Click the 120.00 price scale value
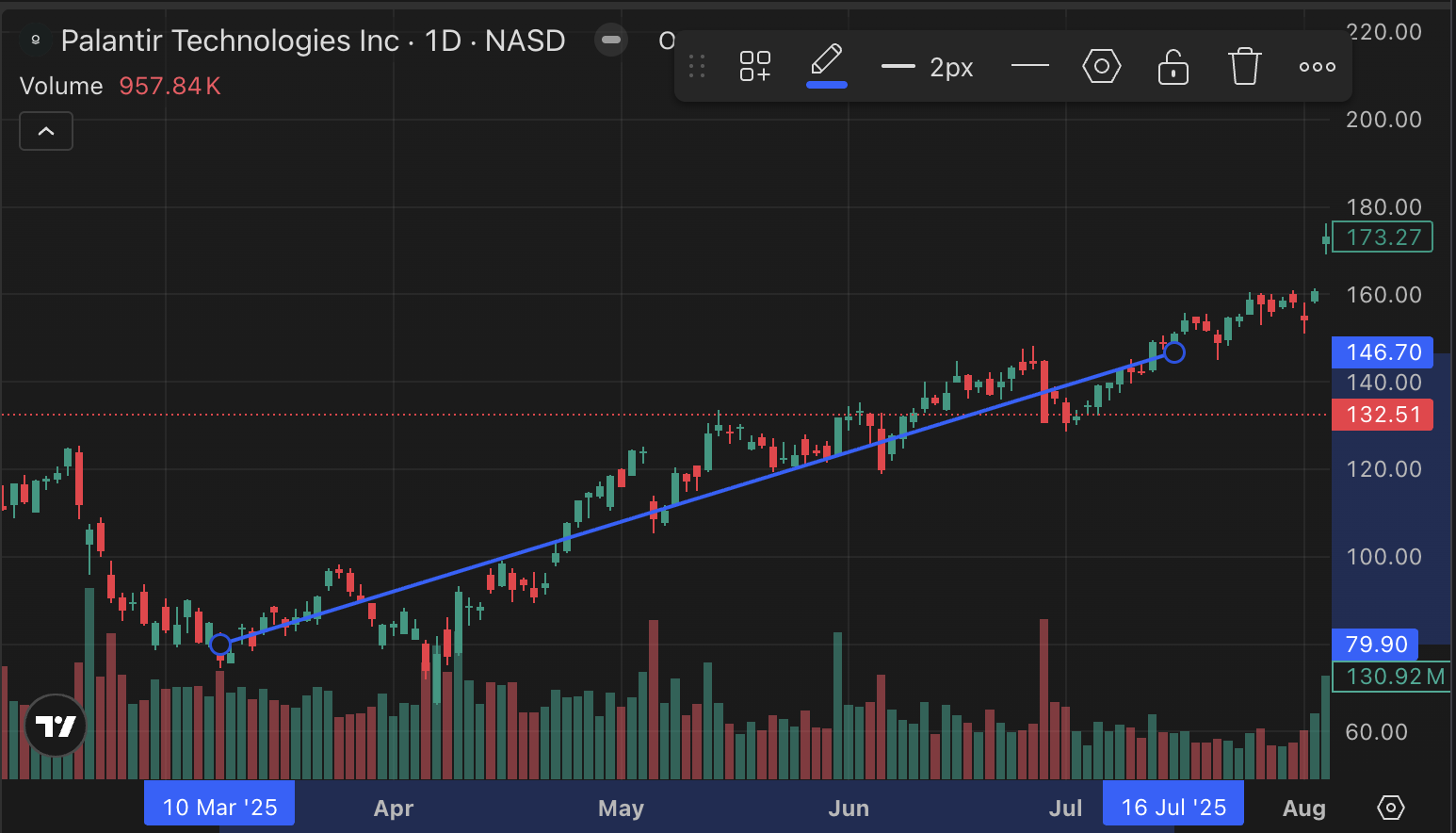 click(x=1383, y=469)
